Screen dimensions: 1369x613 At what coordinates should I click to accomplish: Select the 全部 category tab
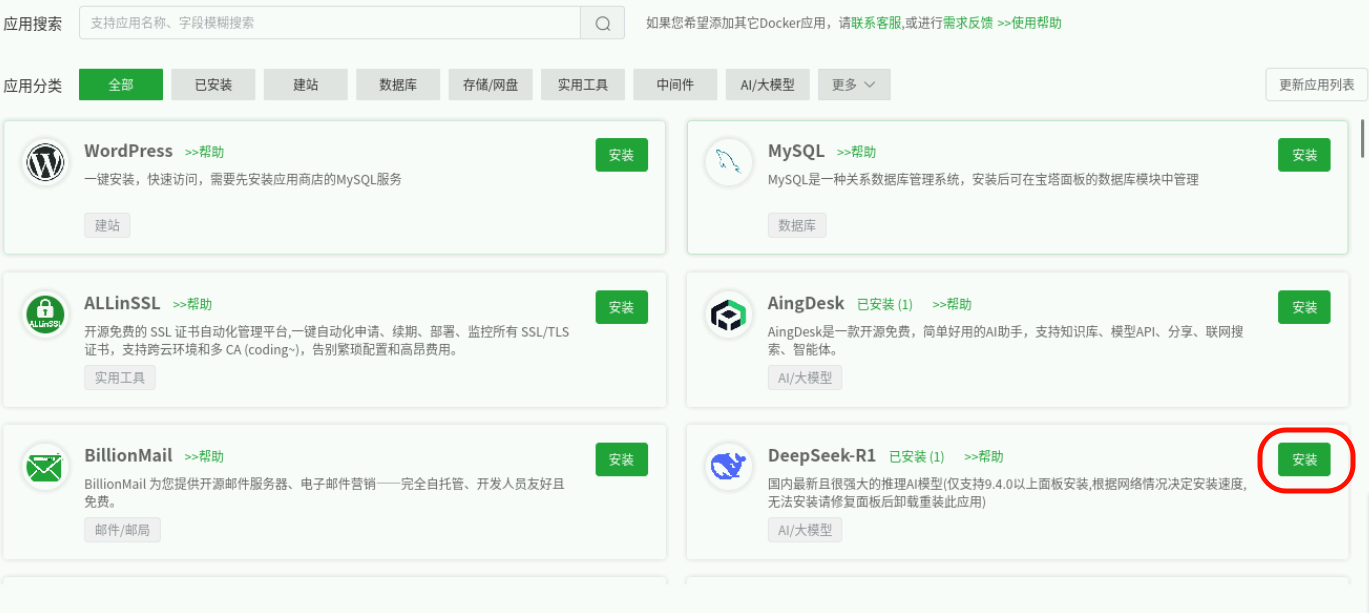pos(121,85)
